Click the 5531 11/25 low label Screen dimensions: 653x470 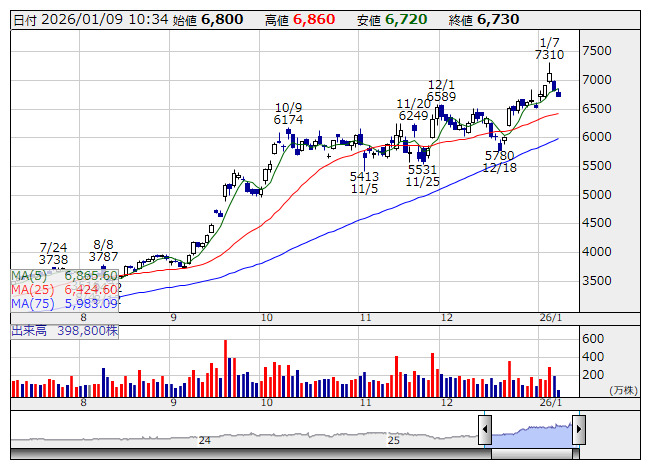pos(422,176)
